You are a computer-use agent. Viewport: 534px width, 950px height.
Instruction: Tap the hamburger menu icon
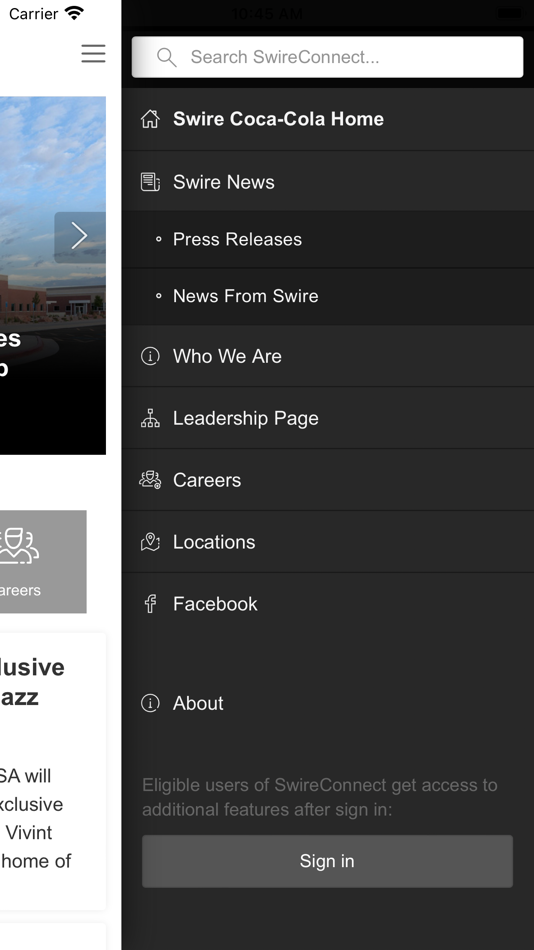[93, 53]
